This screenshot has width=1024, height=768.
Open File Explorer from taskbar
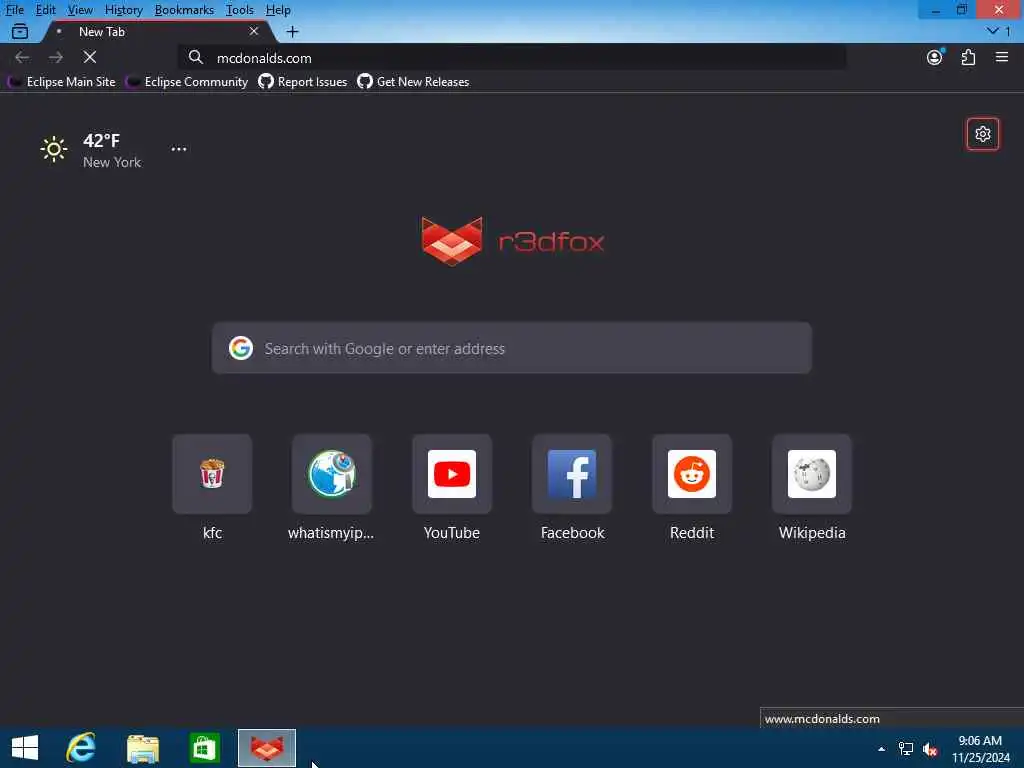[143, 748]
